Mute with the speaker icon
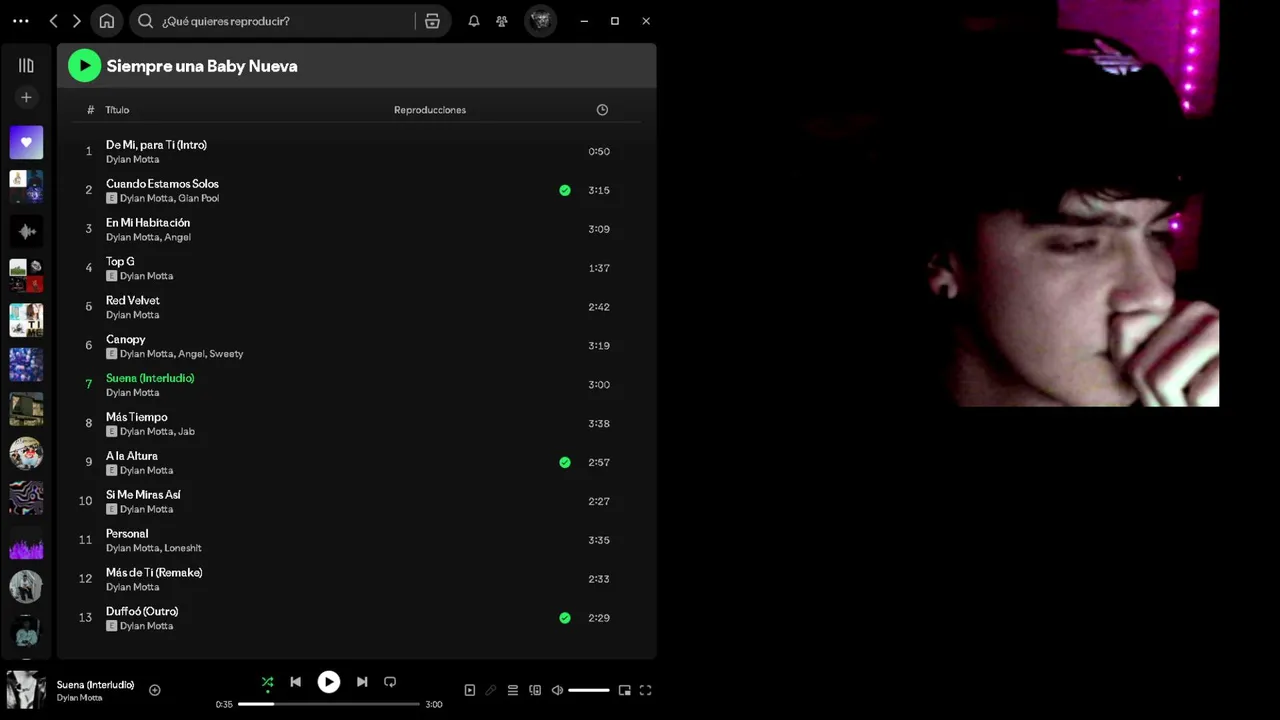Viewport: 1280px width, 720px height. pos(557,690)
